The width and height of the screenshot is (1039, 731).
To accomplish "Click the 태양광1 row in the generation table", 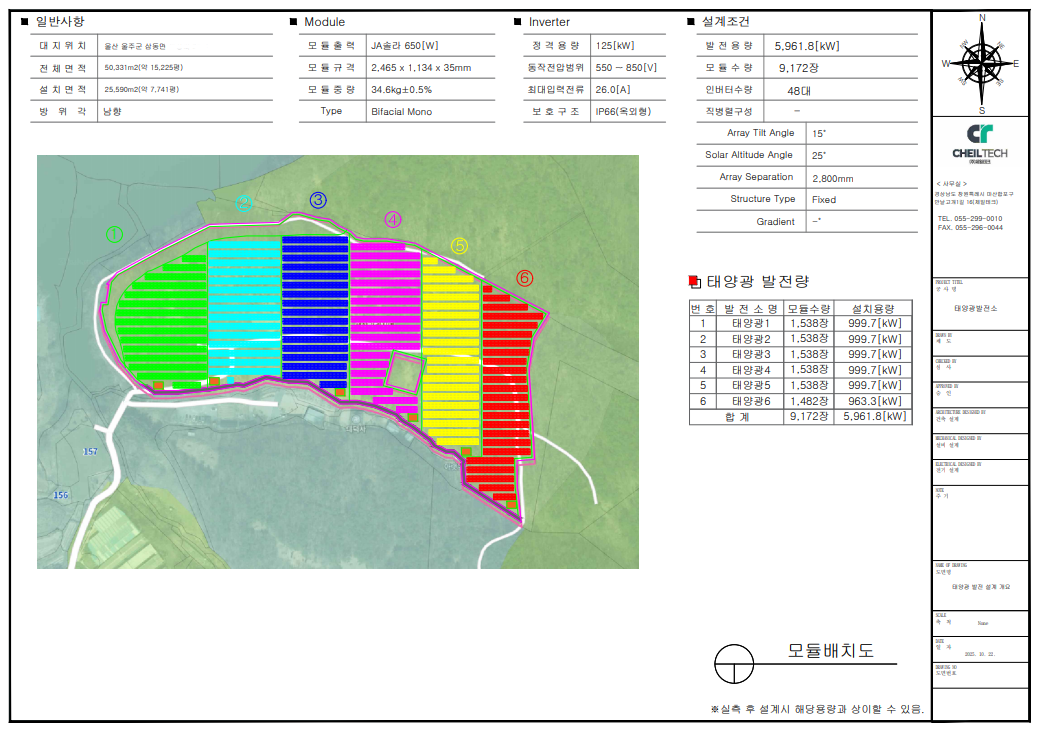I will coord(751,323).
